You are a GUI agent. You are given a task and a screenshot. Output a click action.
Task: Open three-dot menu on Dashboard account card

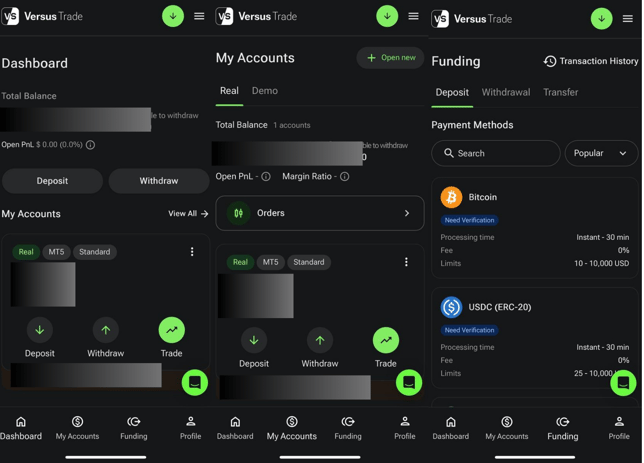pos(192,252)
